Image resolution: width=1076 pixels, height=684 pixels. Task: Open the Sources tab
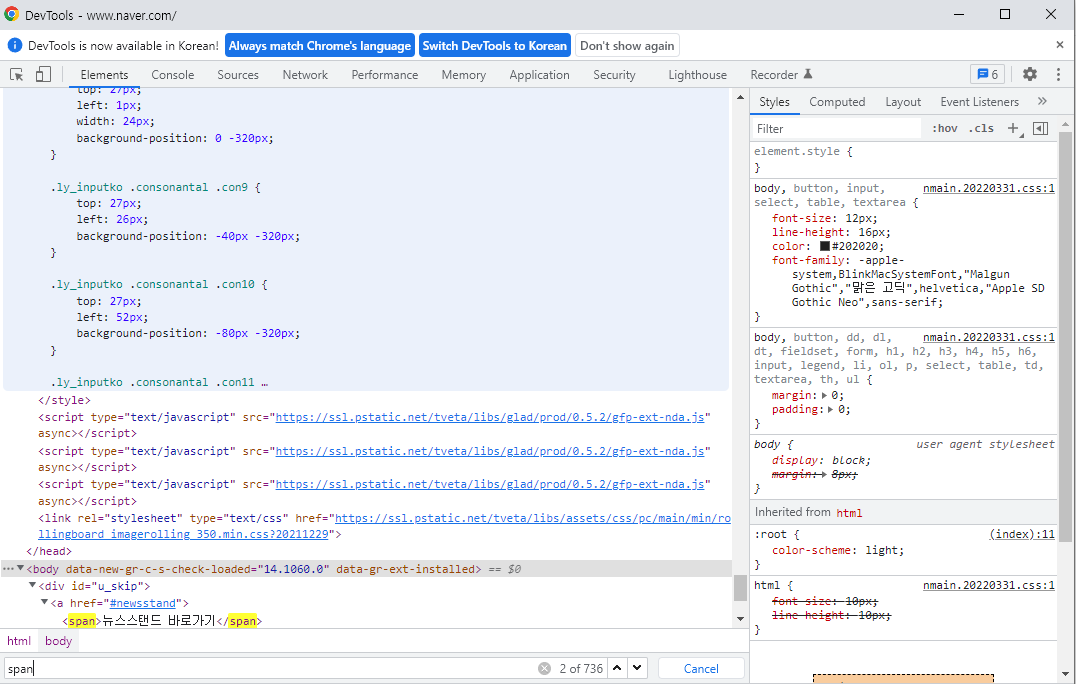(237, 75)
